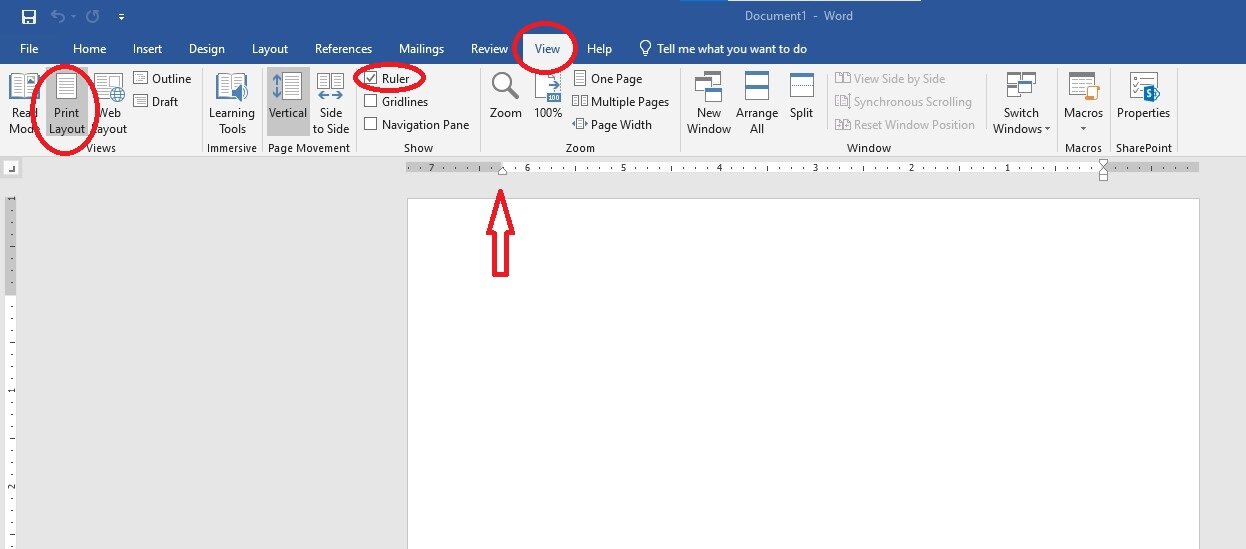The height and width of the screenshot is (549, 1246).
Task: Open the References ribbon tab
Action: 343,49
